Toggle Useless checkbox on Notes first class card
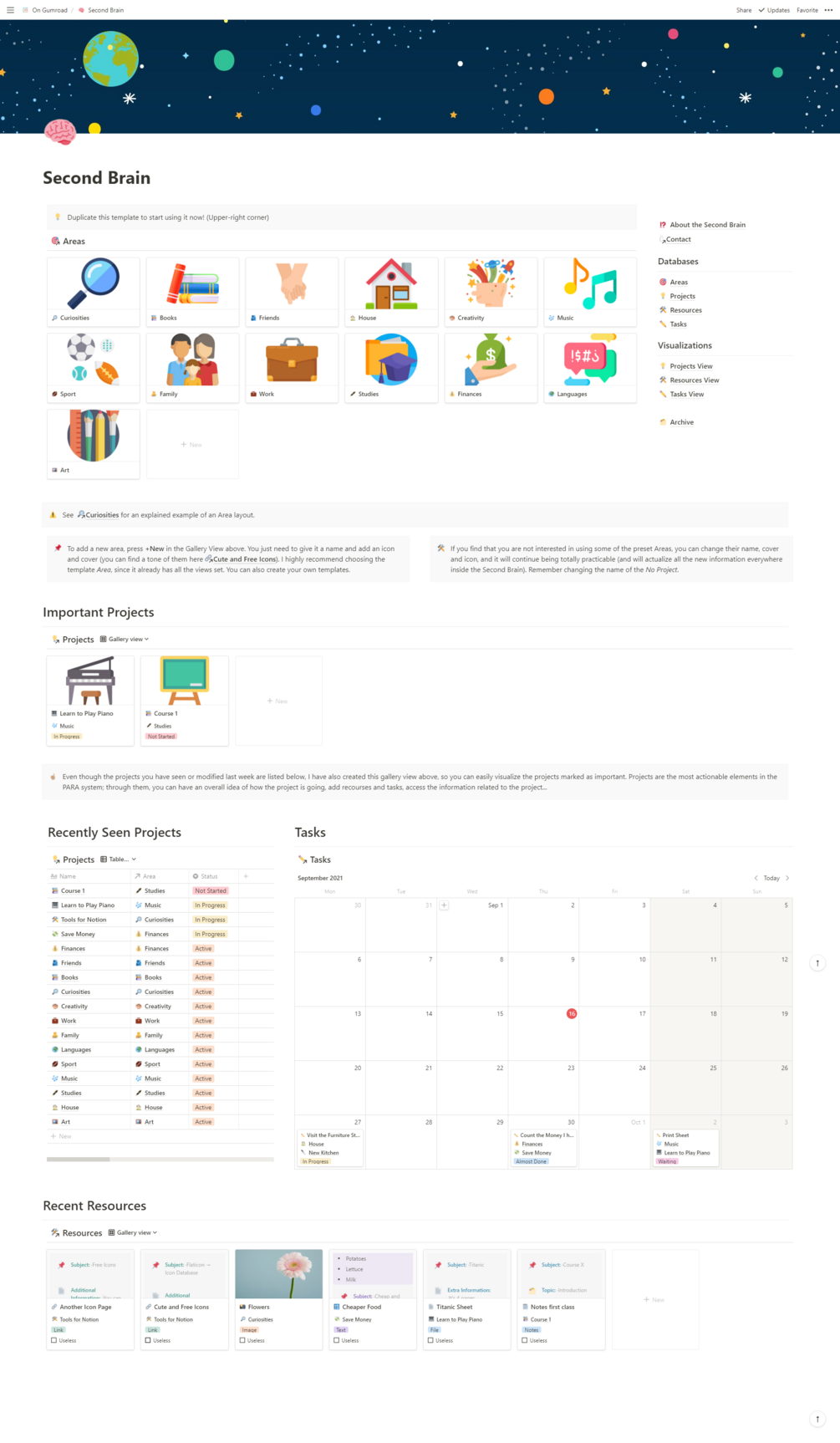This screenshot has width=840, height=1443. [x=525, y=1340]
